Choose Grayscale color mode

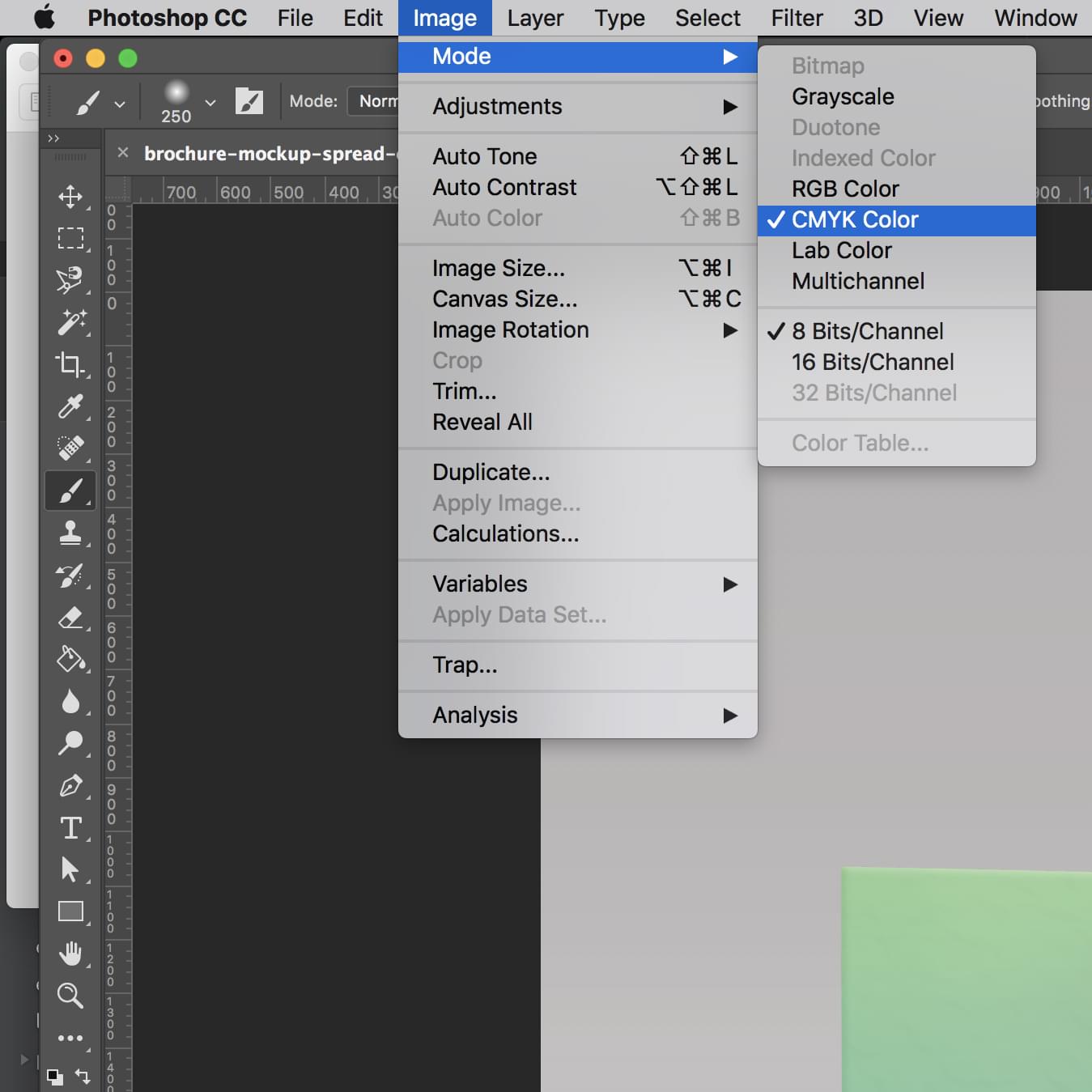(843, 96)
